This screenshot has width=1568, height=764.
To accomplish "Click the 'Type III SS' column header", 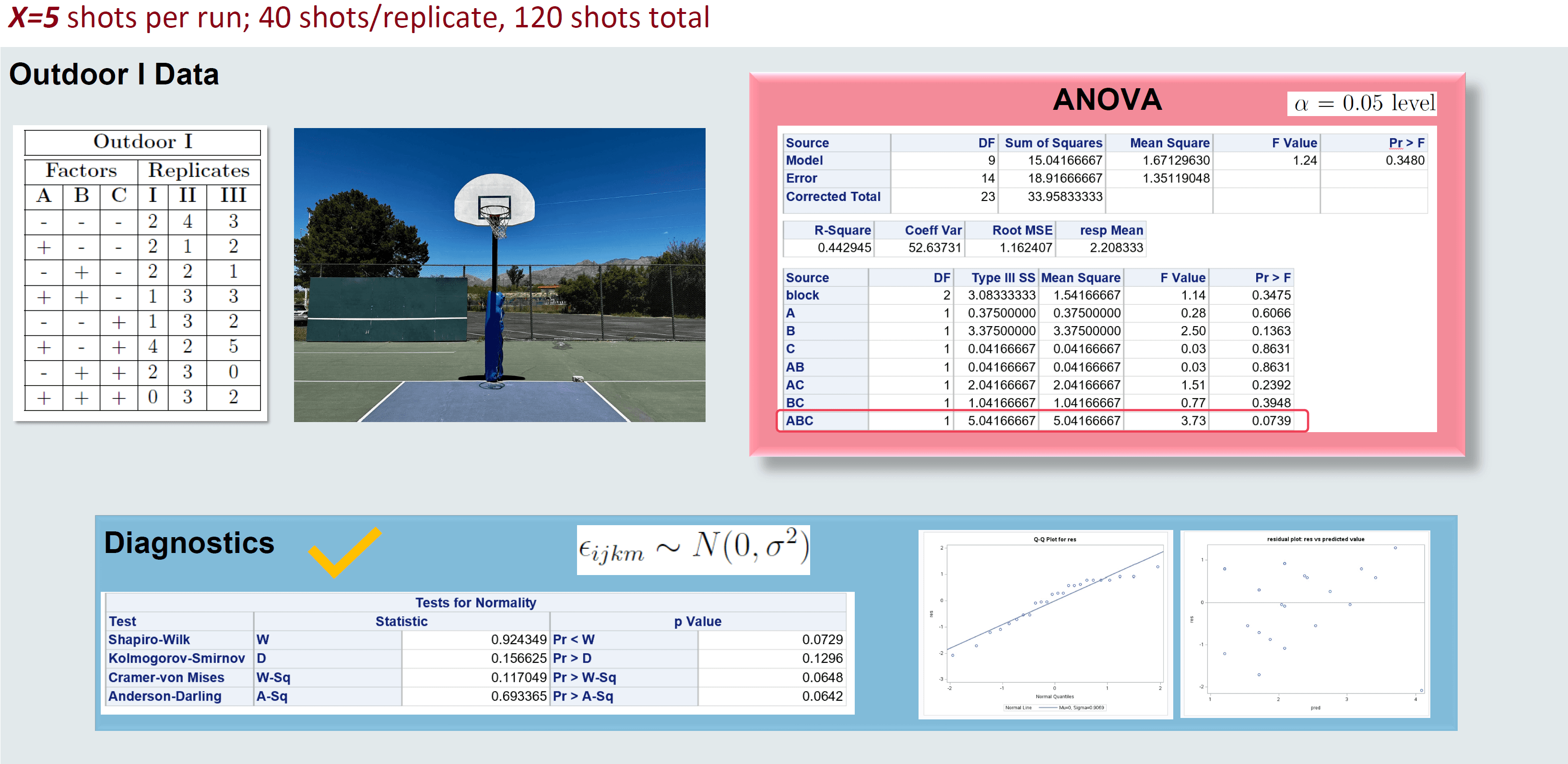I will [x=1002, y=278].
